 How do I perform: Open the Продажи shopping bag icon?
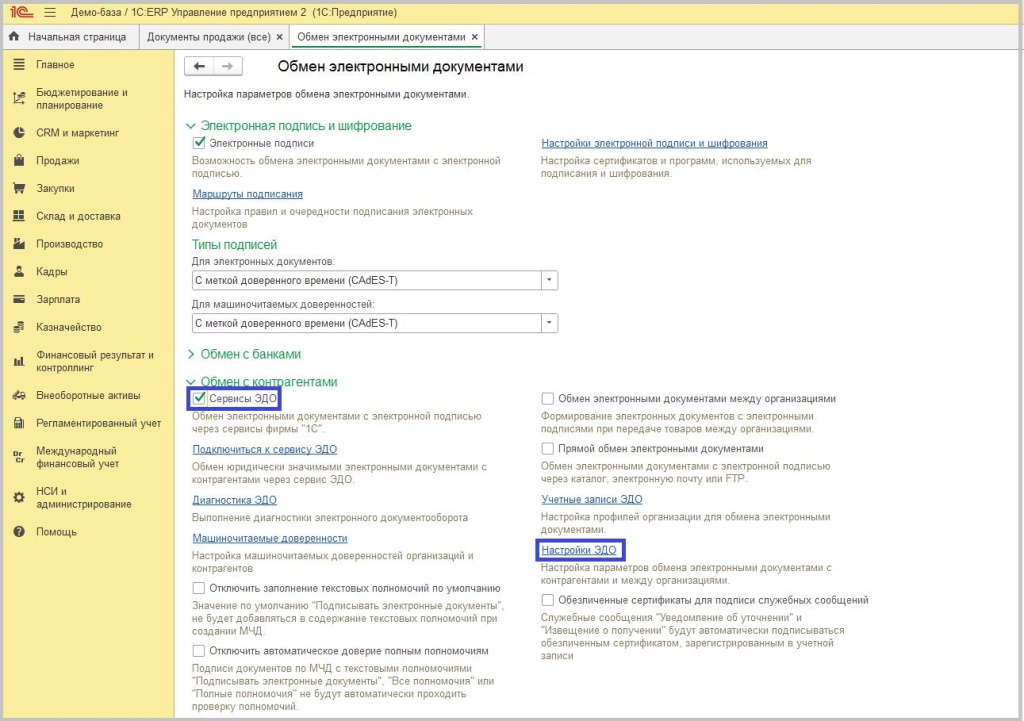(18, 160)
